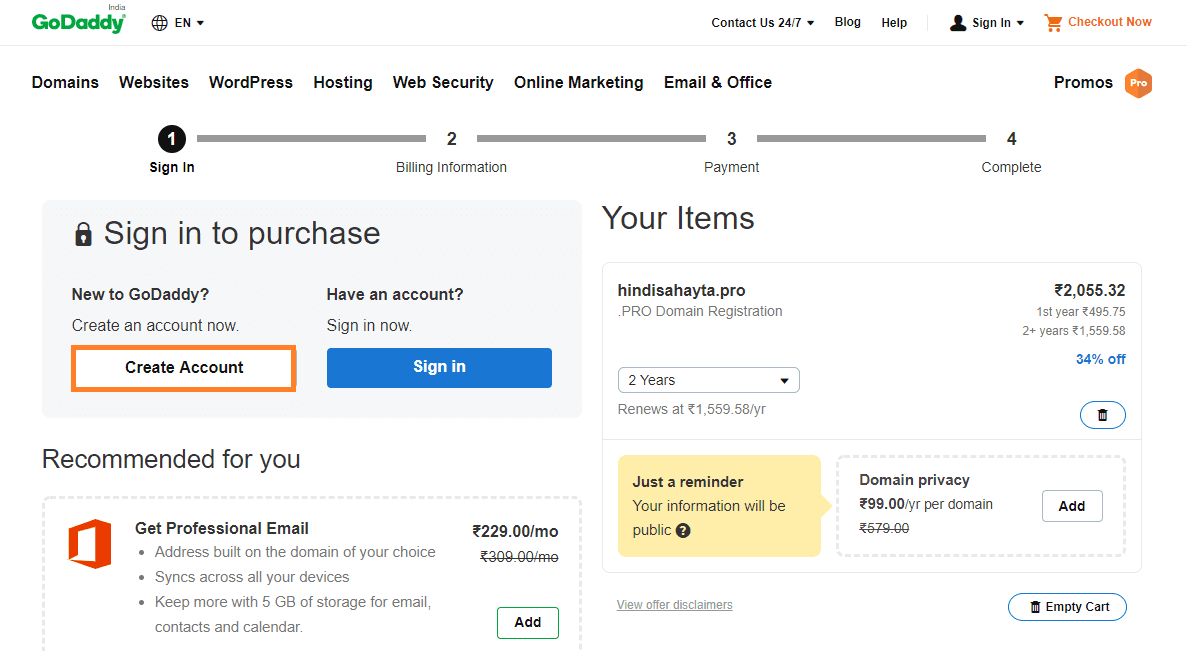Click the ₹2,055.32 total price
The height and width of the screenshot is (651, 1187).
point(1090,291)
